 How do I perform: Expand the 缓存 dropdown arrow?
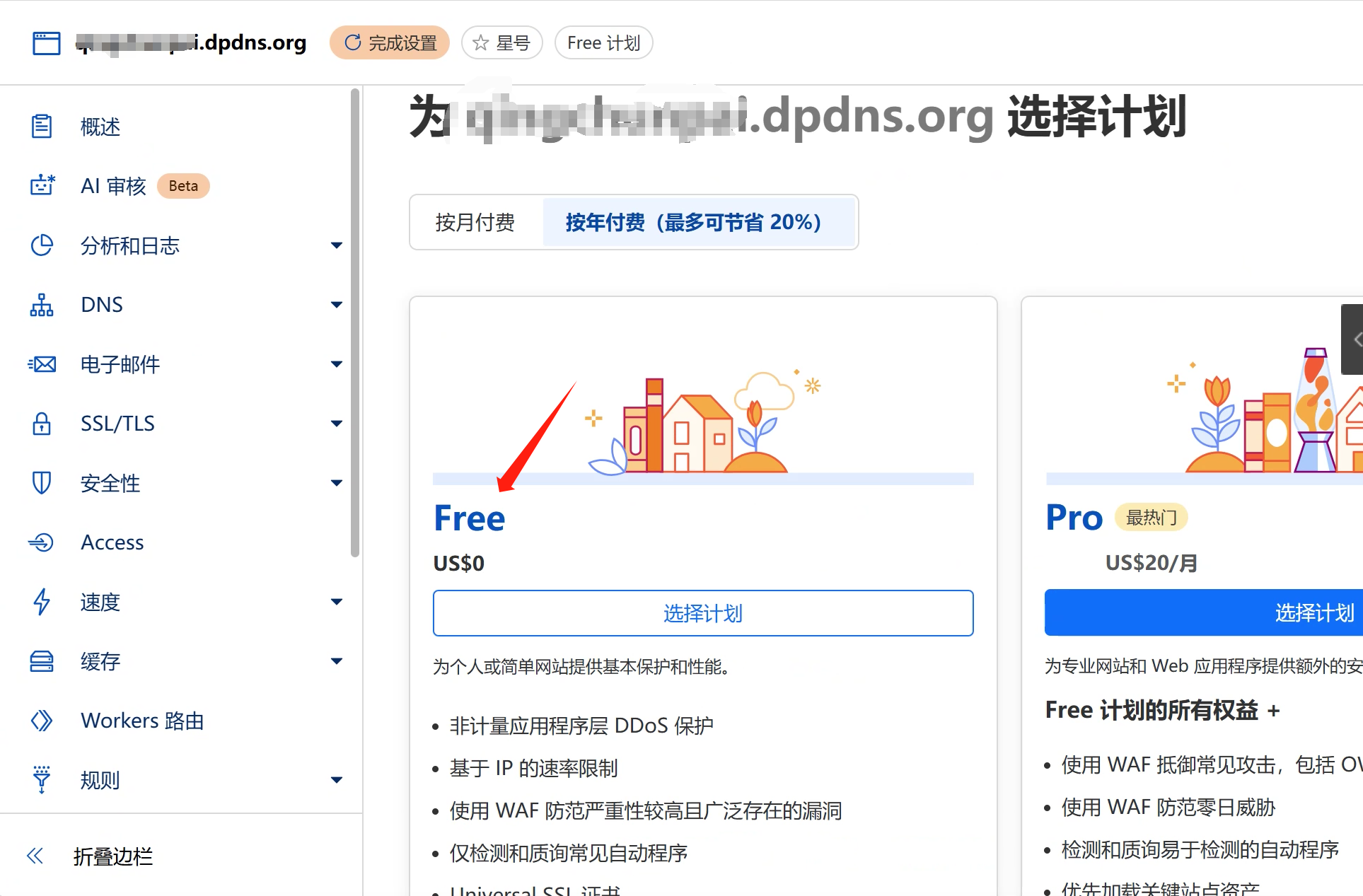click(337, 661)
